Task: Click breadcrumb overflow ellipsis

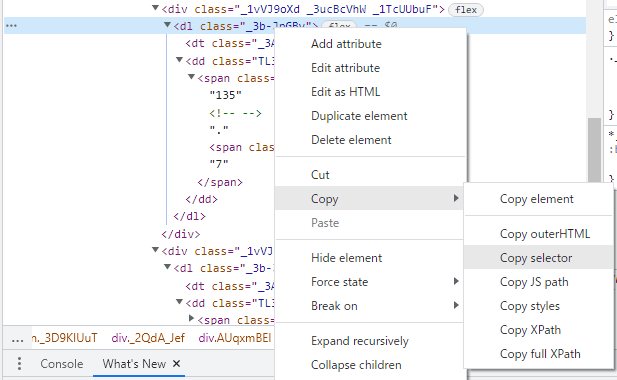Action: click(17, 339)
